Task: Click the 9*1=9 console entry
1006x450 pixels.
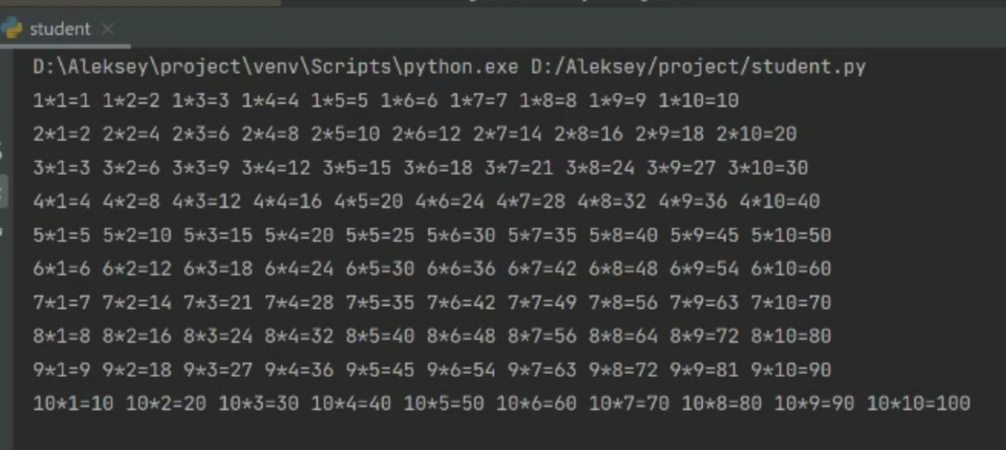Action: coord(61,370)
